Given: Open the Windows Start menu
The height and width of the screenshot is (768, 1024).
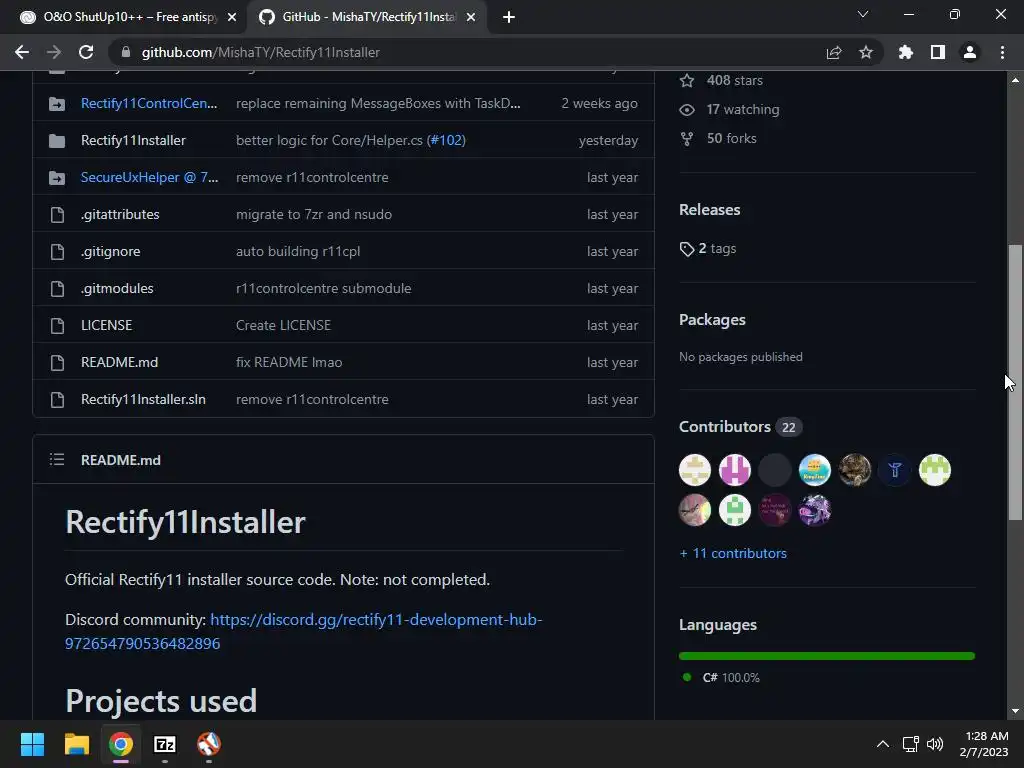Looking at the screenshot, I should (32, 744).
